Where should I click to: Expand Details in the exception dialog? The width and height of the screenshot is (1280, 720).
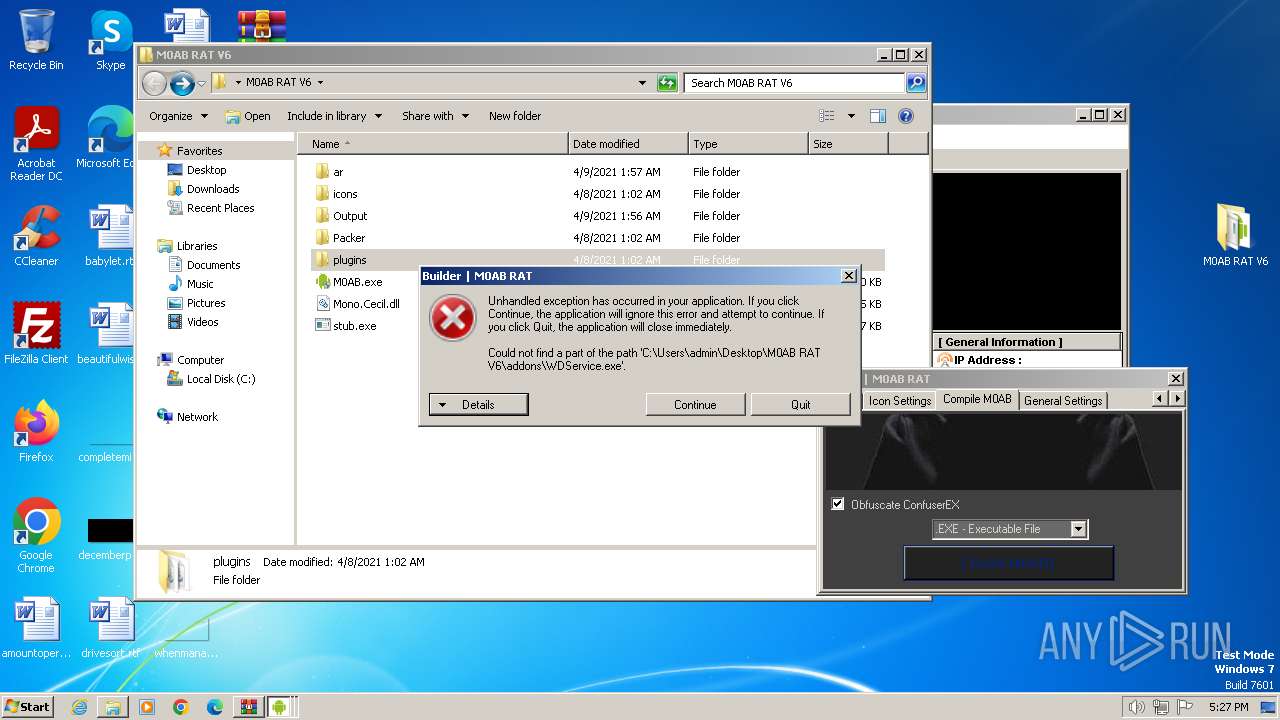pos(478,405)
